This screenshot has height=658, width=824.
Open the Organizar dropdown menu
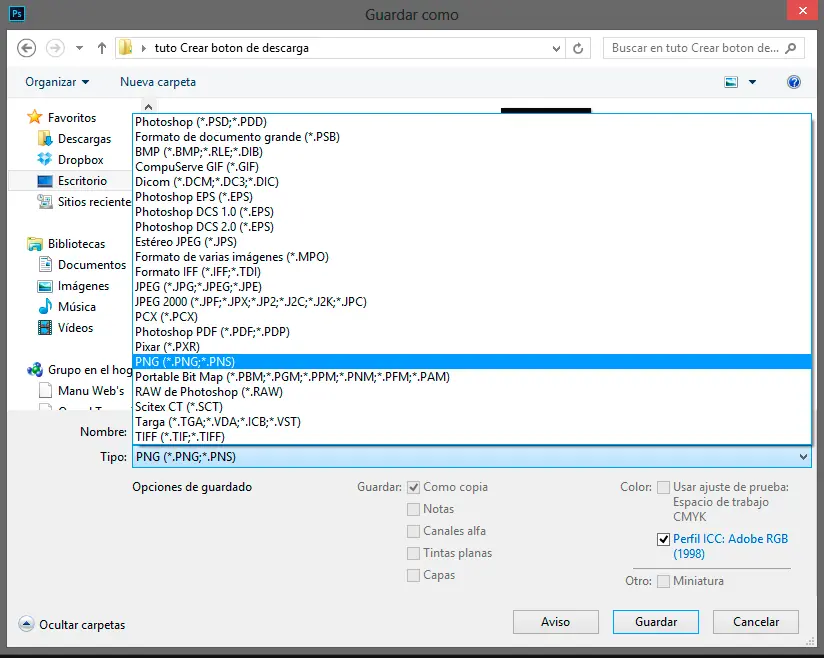click(57, 82)
